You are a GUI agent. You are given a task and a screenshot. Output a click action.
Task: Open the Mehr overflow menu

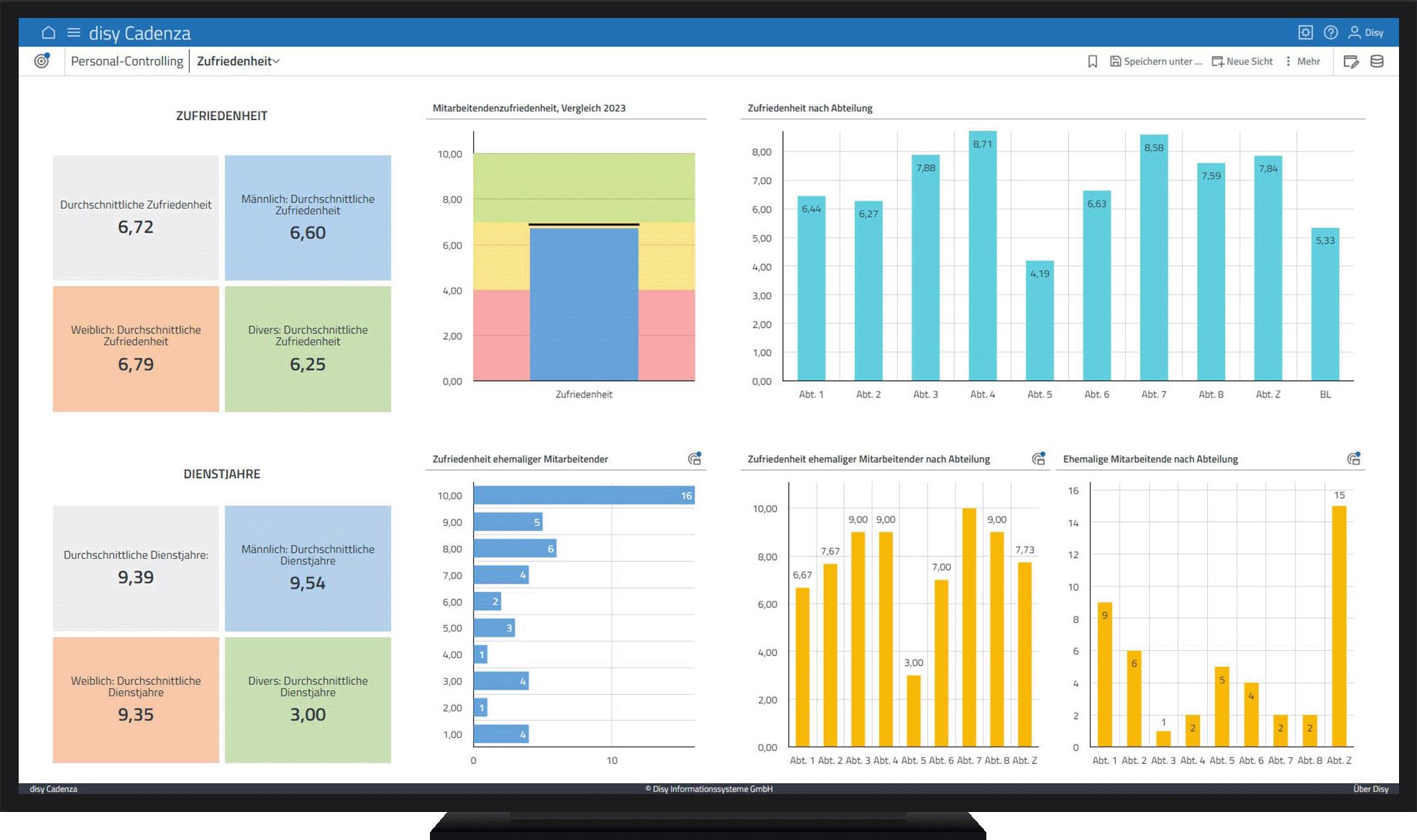[1303, 62]
